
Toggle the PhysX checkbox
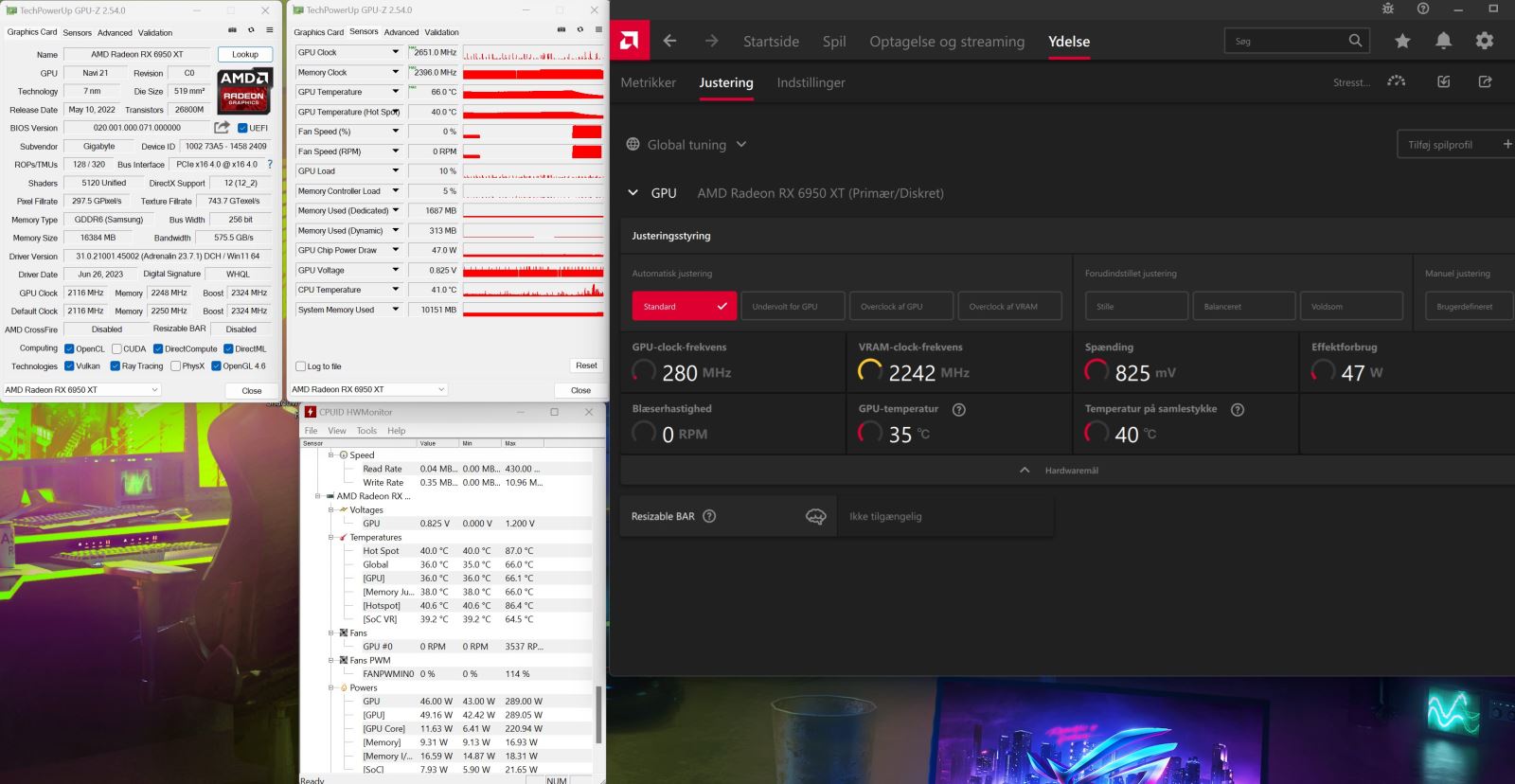pyautogui.click(x=175, y=365)
